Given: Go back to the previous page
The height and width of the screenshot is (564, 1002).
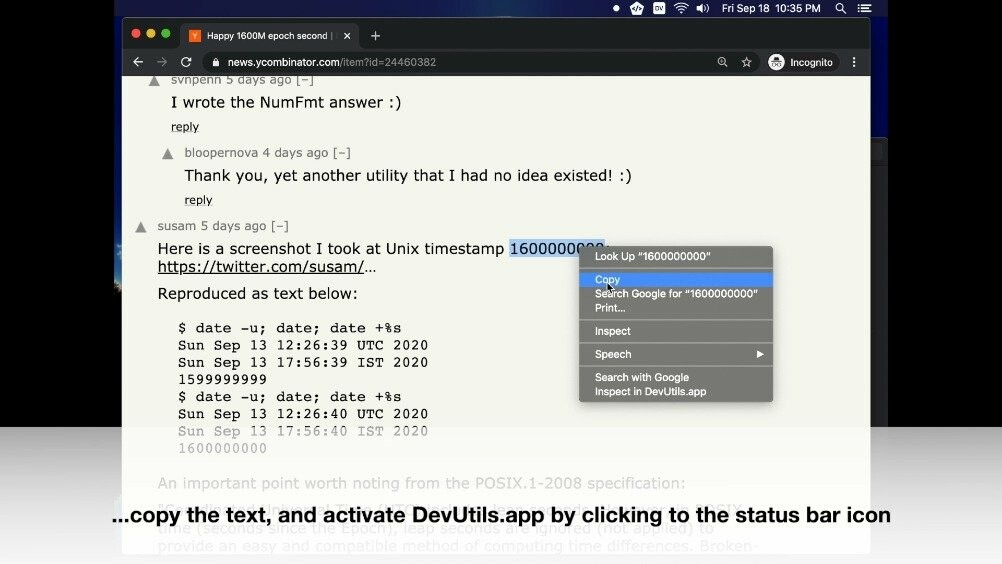Looking at the screenshot, I should coord(138,62).
